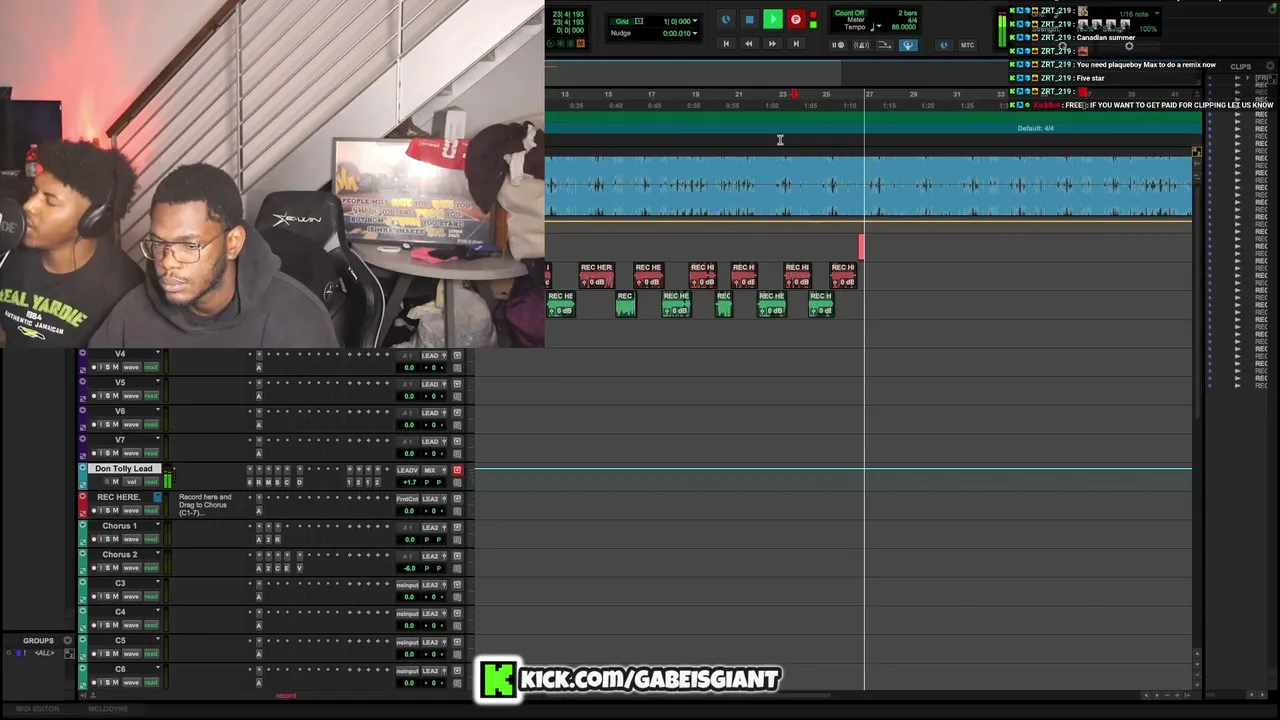
Task: Click the orange M indicator under the counter
Action: pos(581,43)
